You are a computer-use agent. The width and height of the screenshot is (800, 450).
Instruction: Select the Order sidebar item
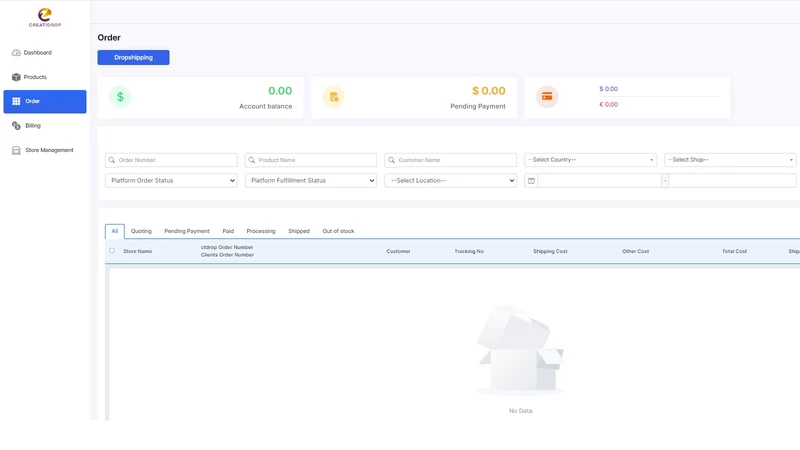[45, 102]
